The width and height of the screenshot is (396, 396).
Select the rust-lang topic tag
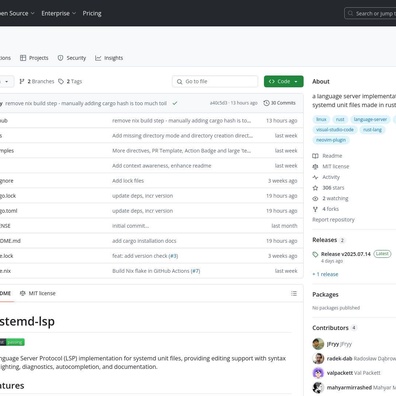pos(372,130)
